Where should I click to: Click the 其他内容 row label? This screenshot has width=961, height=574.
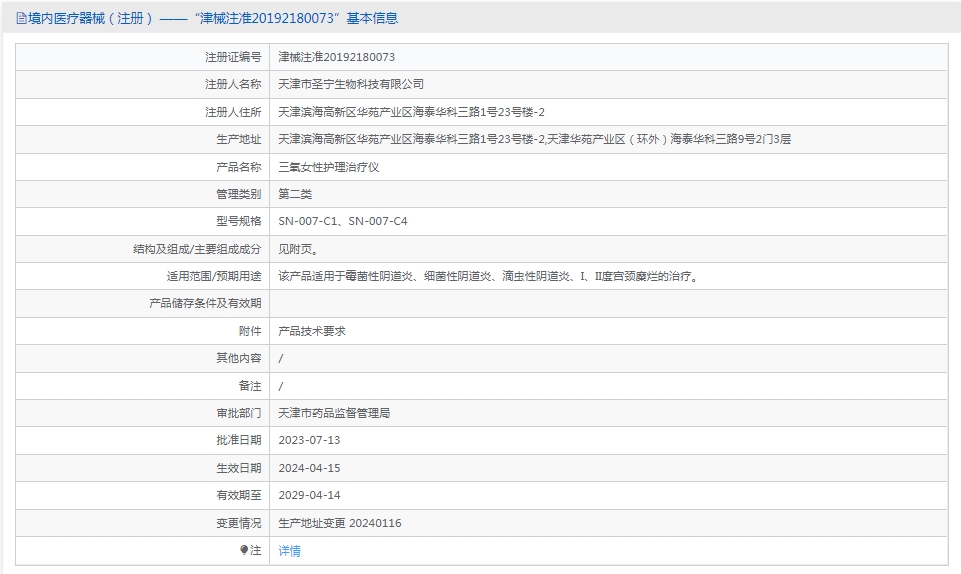(238, 358)
